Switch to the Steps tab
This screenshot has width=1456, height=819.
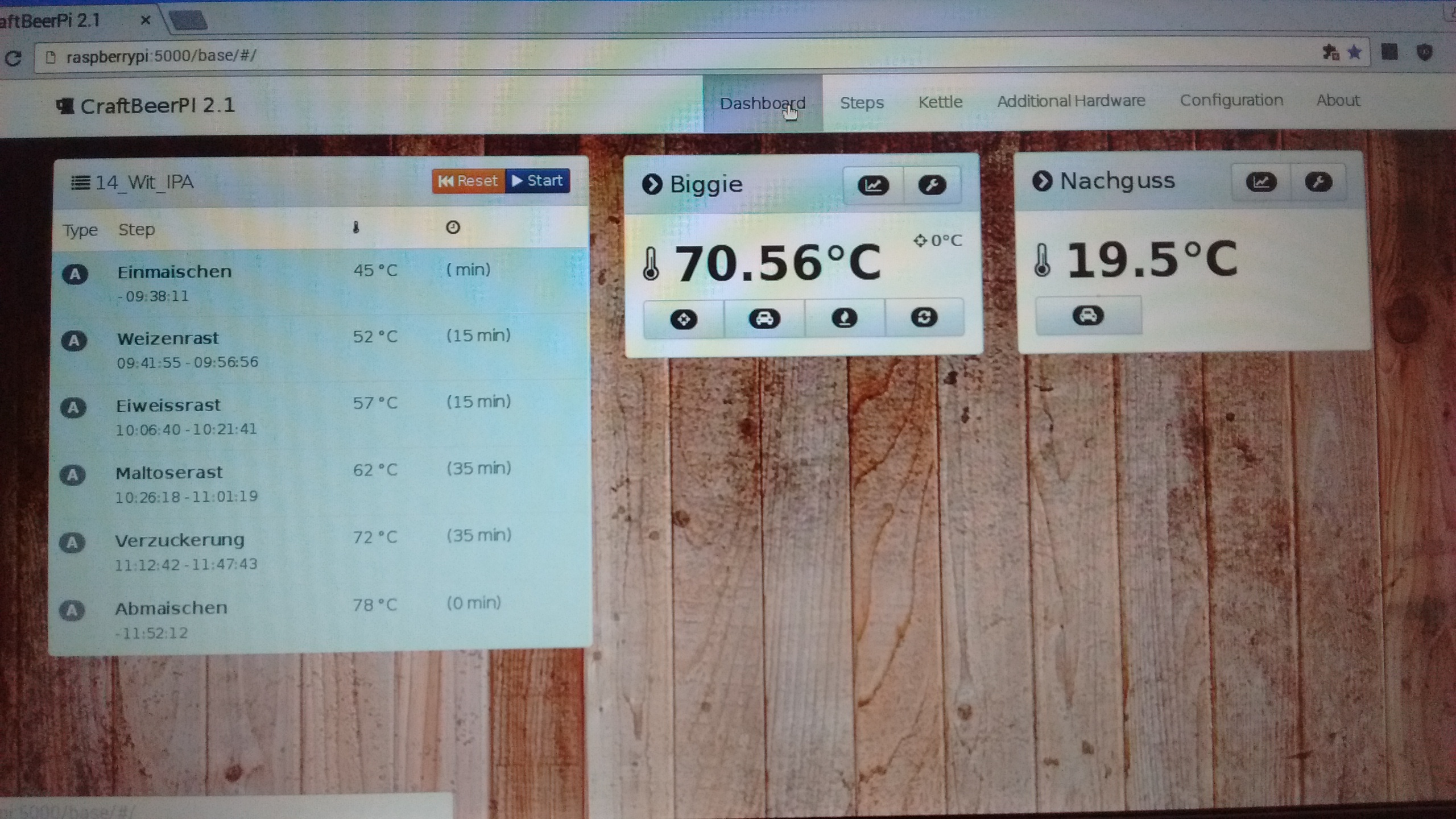[x=862, y=103]
